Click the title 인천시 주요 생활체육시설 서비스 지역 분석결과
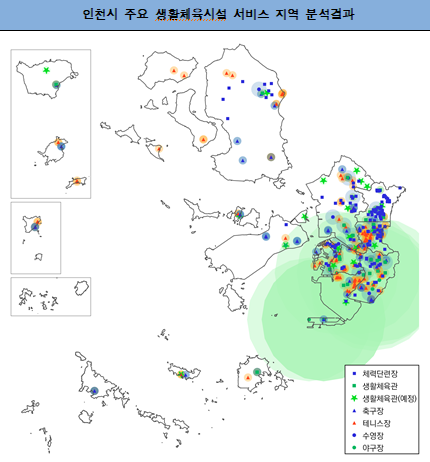Image resolution: width=430 pixels, height=462 pixels. click(x=218, y=14)
